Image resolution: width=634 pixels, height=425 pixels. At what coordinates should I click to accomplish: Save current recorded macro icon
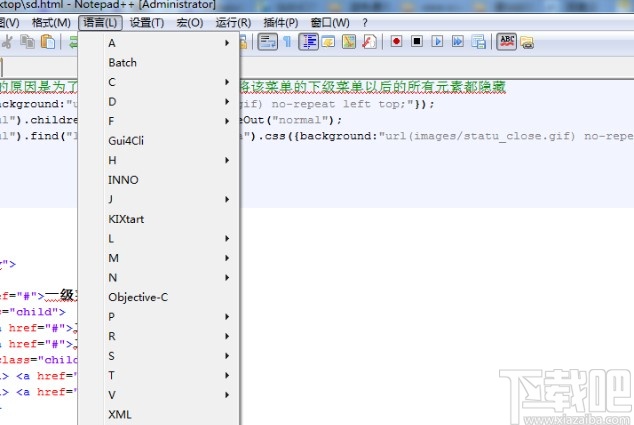click(x=478, y=42)
